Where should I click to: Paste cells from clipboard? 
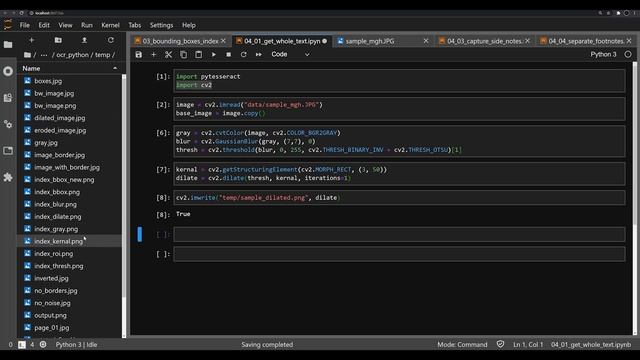point(198,54)
